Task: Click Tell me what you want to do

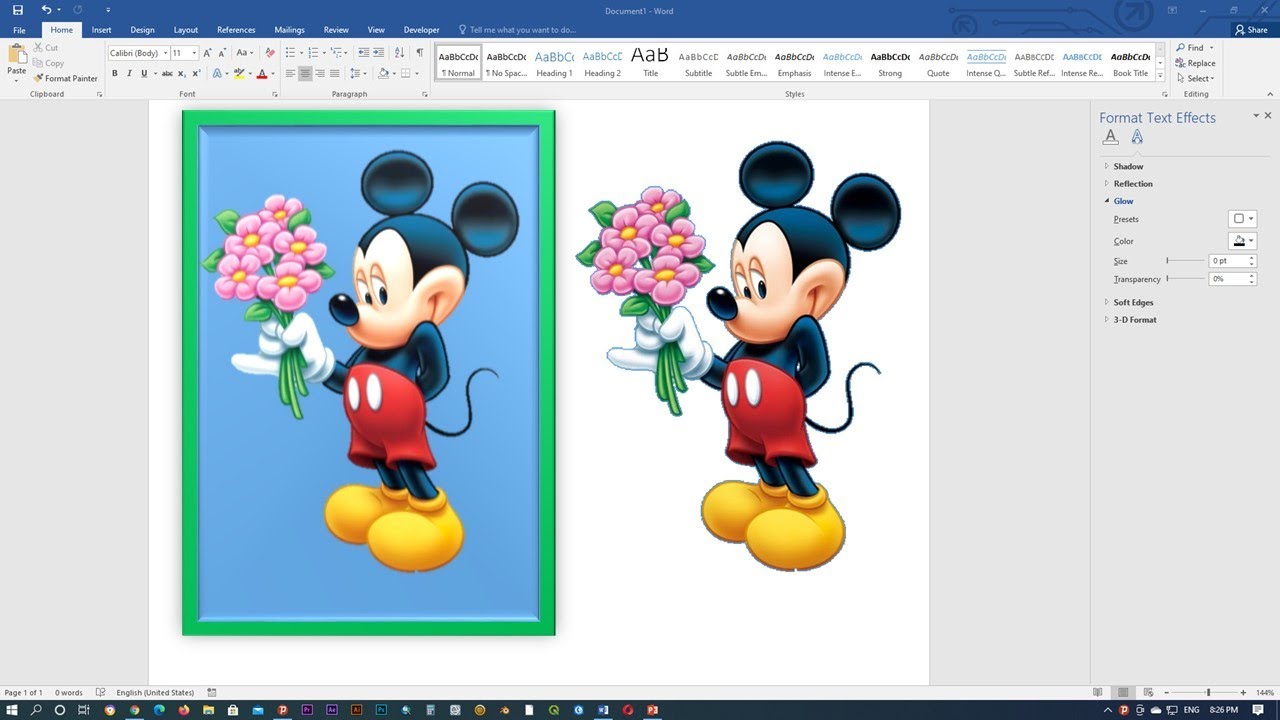Action: tap(517, 30)
